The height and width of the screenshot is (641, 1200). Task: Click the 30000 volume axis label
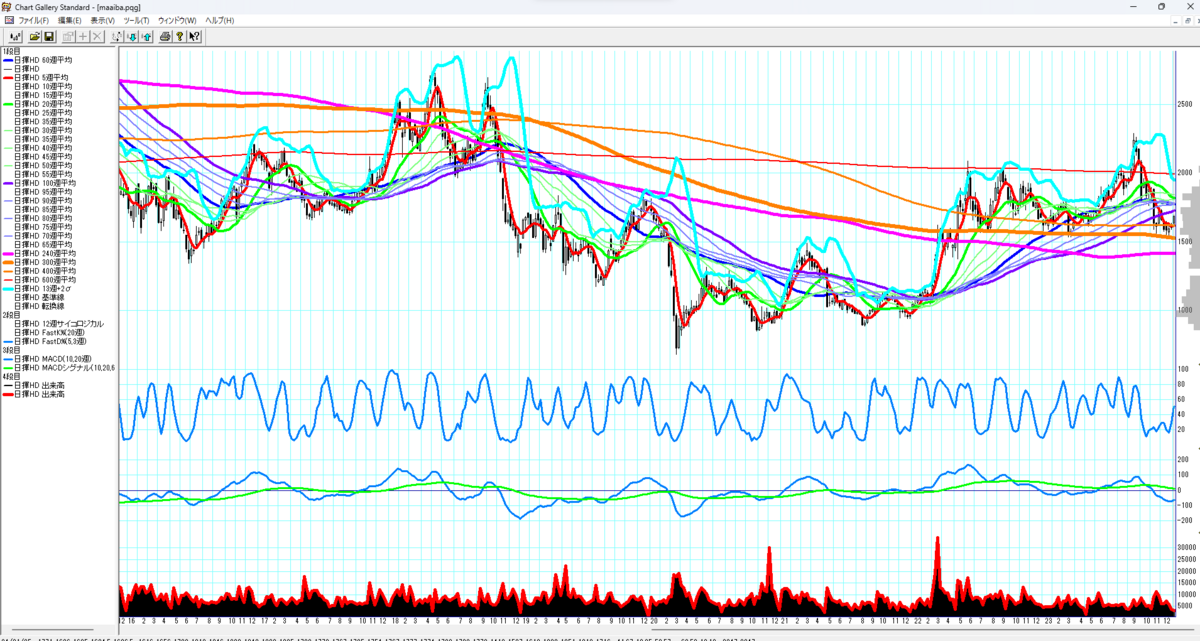pyautogui.click(x=1187, y=547)
